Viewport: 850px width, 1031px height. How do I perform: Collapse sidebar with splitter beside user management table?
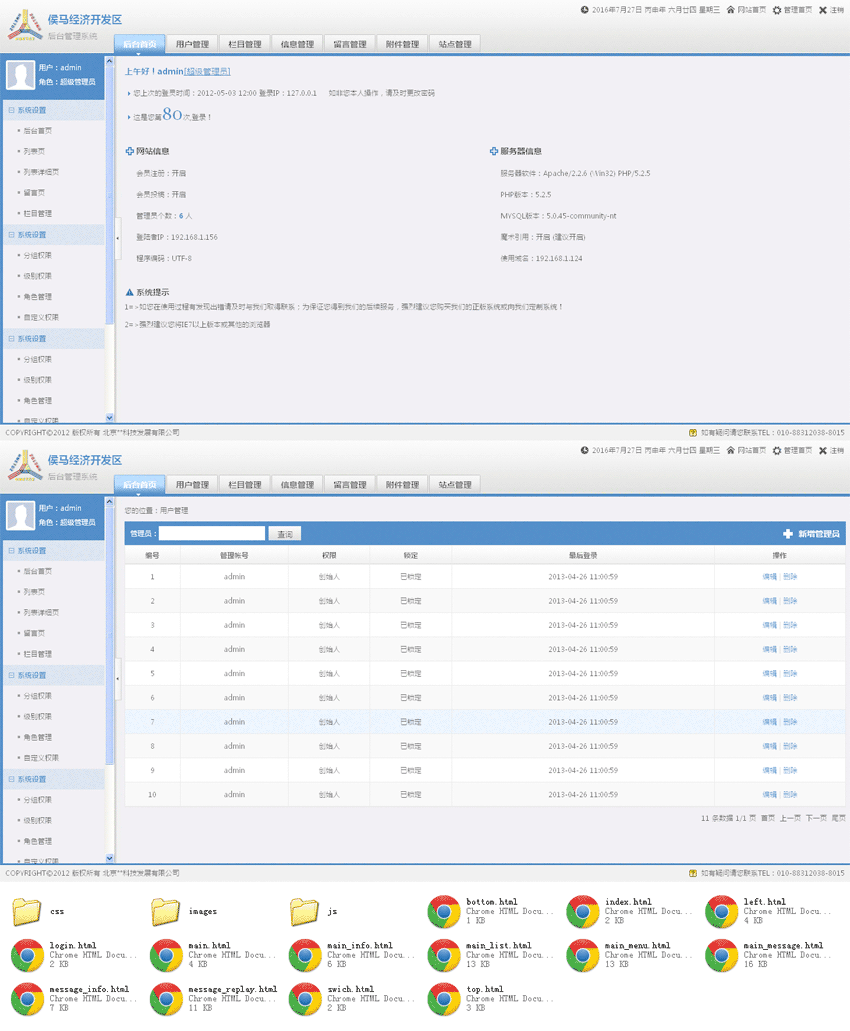[117, 678]
